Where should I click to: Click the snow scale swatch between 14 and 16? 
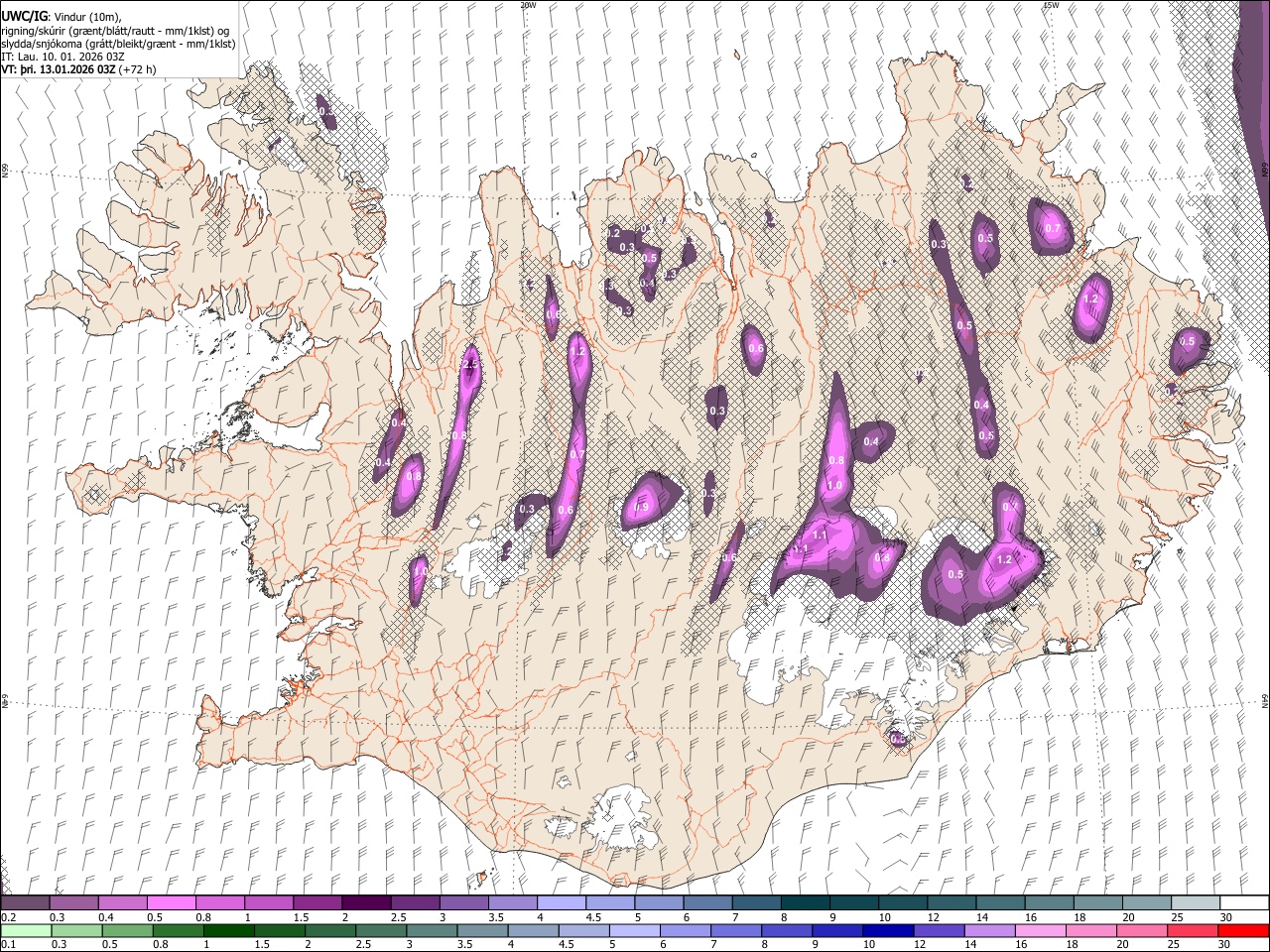[1000, 902]
